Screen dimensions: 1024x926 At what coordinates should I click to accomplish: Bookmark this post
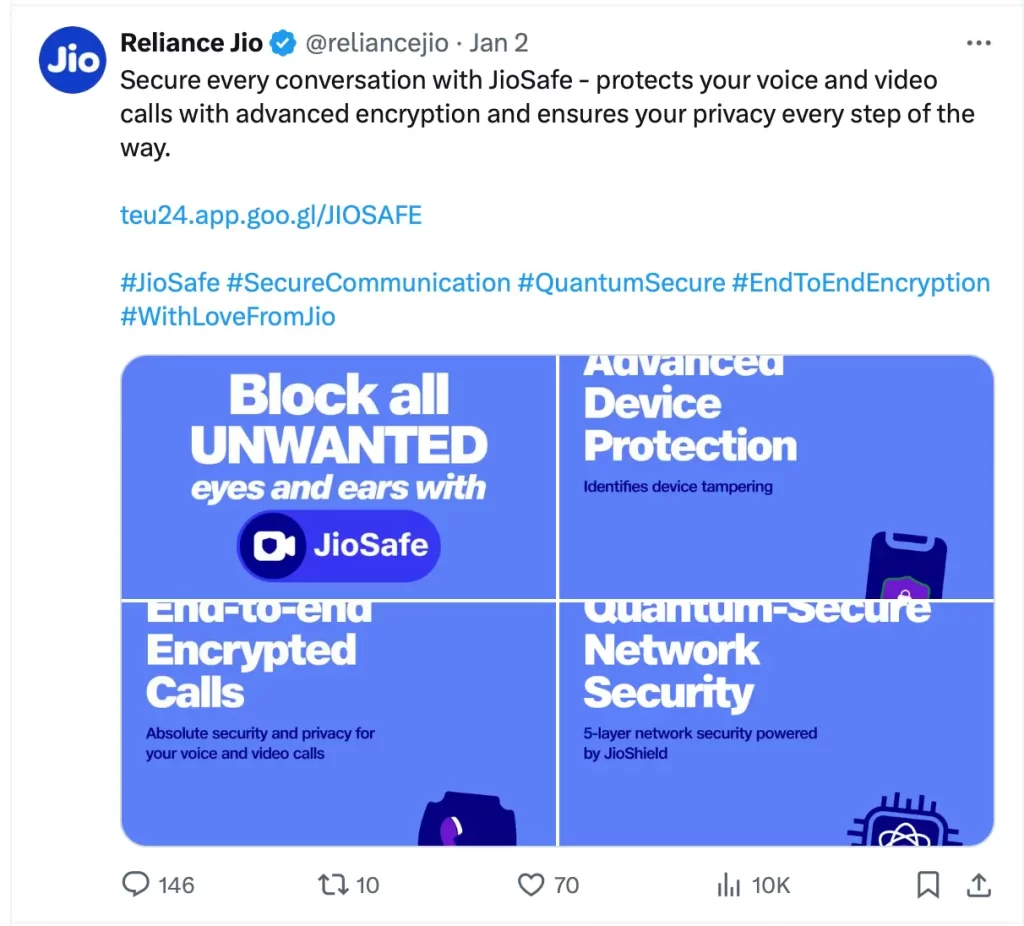point(928,884)
